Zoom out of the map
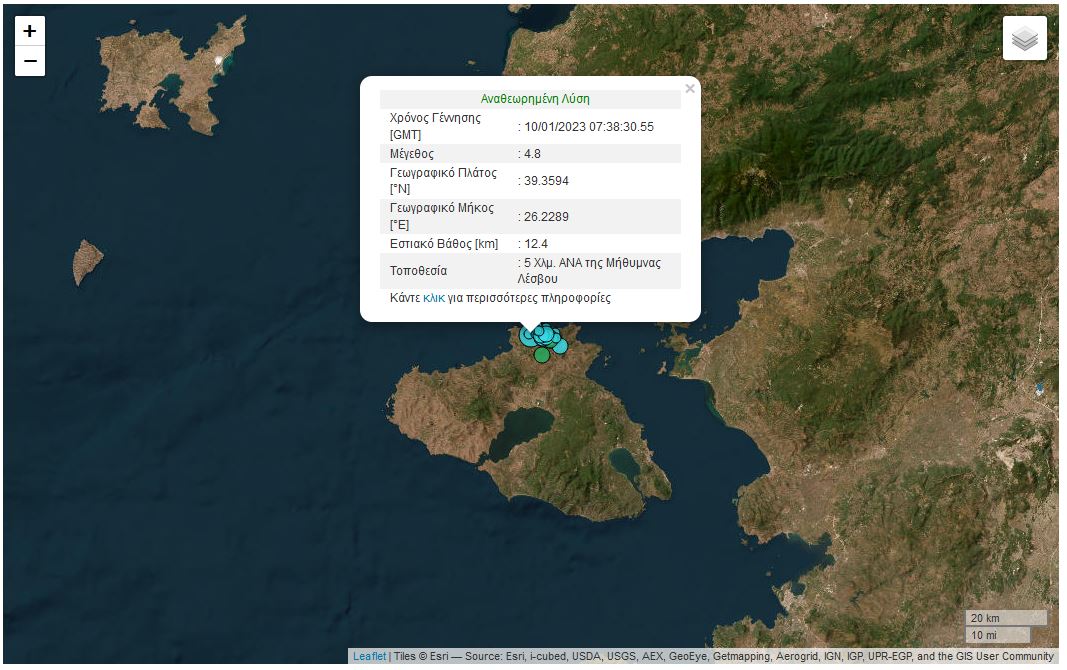The image size is (1067, 670). (30, 62)
